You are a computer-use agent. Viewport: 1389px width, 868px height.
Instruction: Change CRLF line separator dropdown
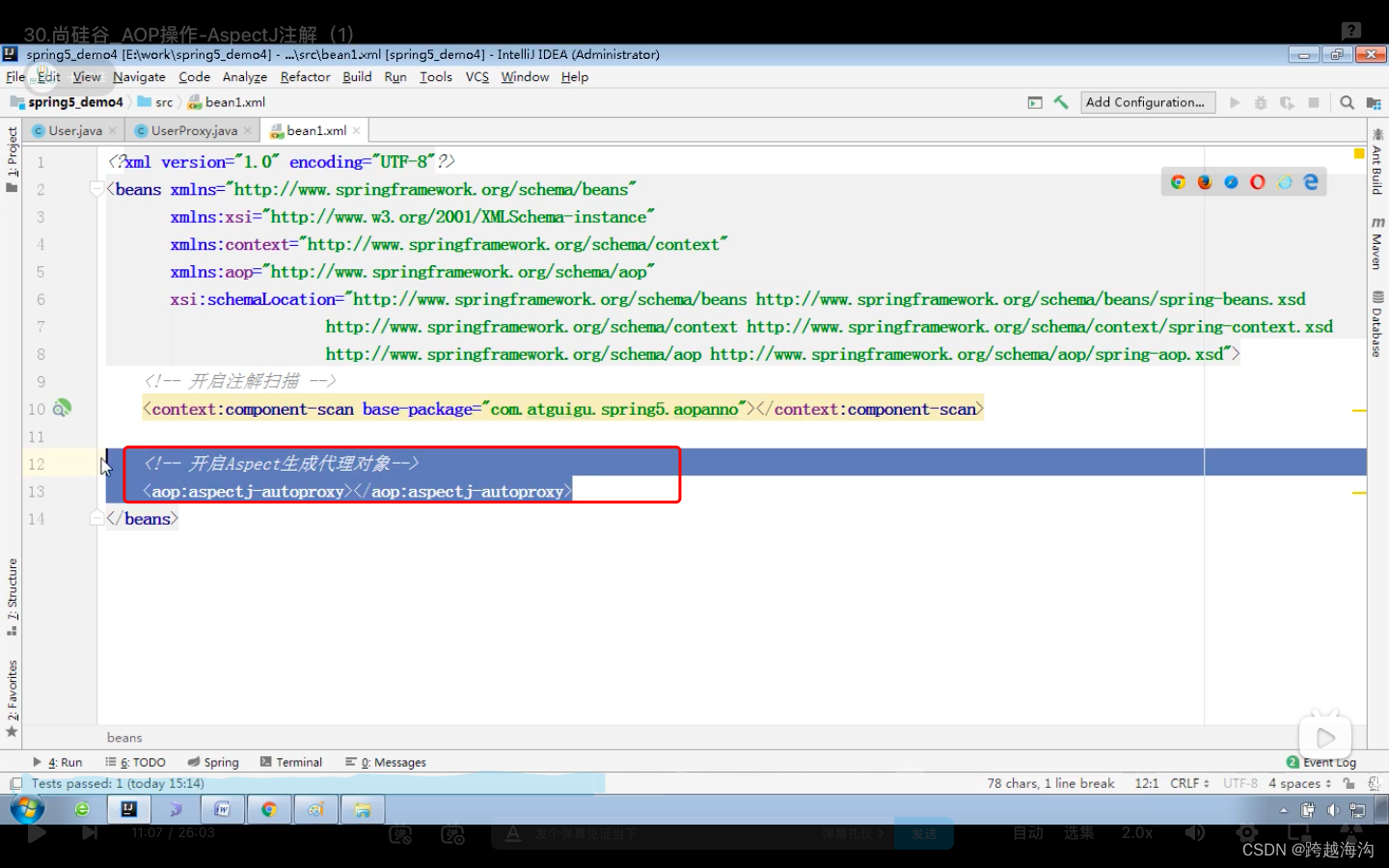[1189, 784]
